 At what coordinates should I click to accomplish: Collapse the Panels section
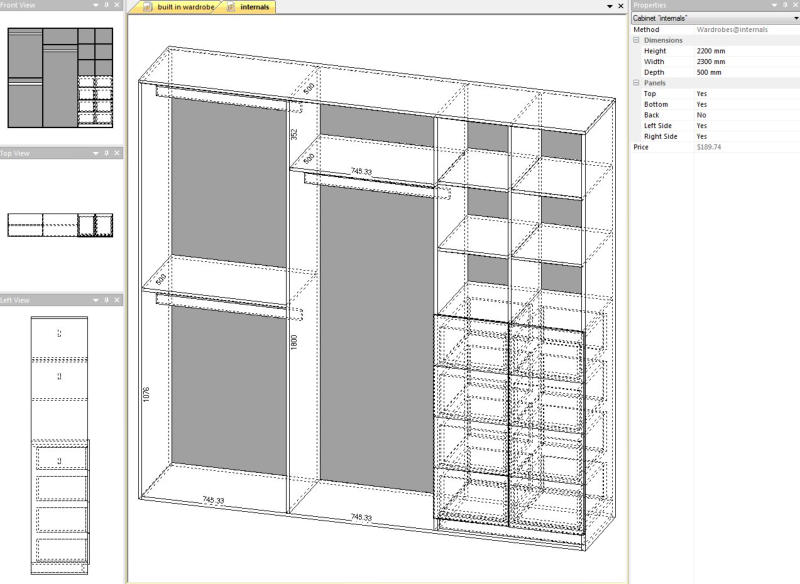[634, 83]
